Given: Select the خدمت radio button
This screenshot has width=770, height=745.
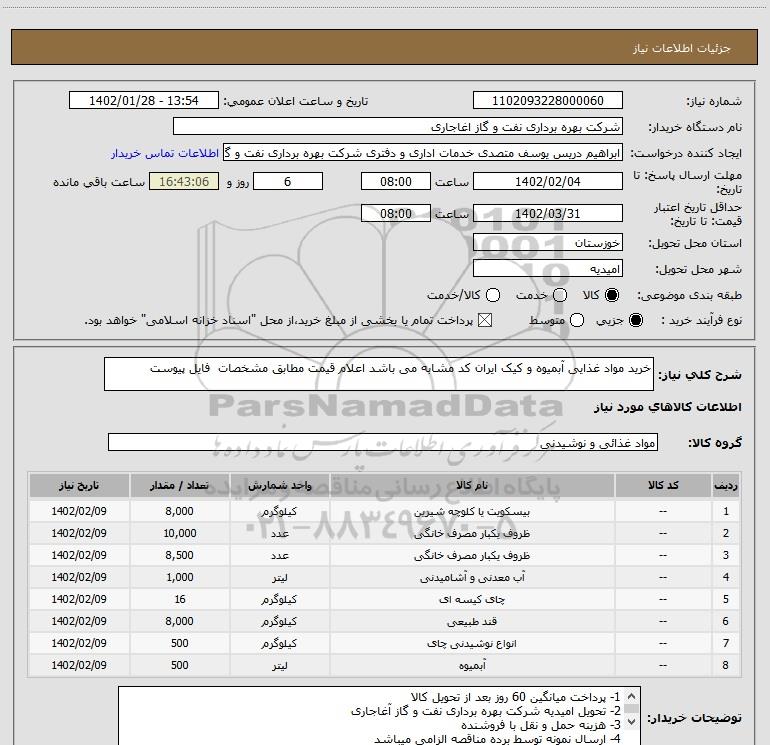Looking at the screenshot, I should point(560,295).
